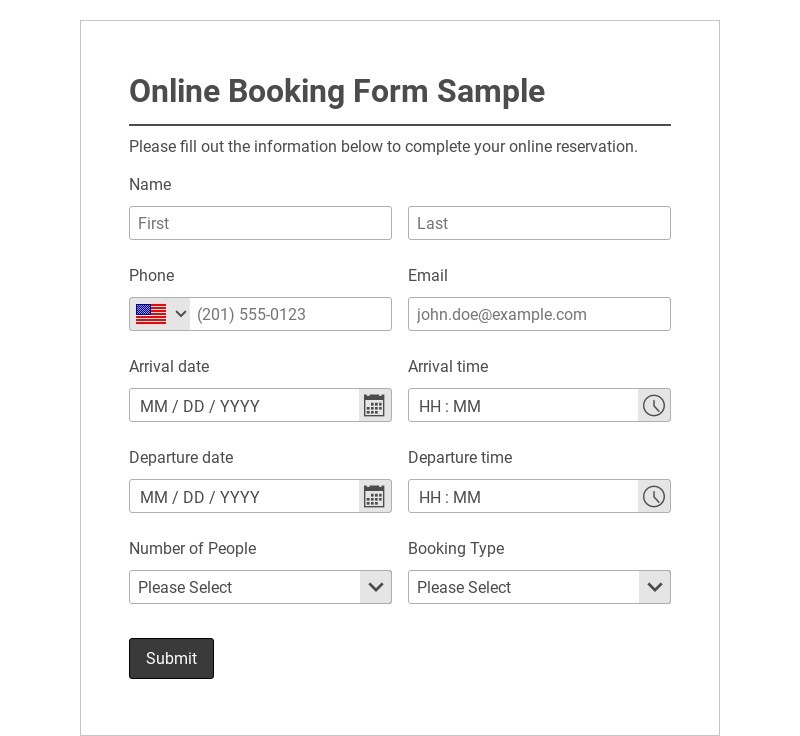Screen dimensions: 800x736
Task: Select the Email input field
Action: (x=539, y=314)
